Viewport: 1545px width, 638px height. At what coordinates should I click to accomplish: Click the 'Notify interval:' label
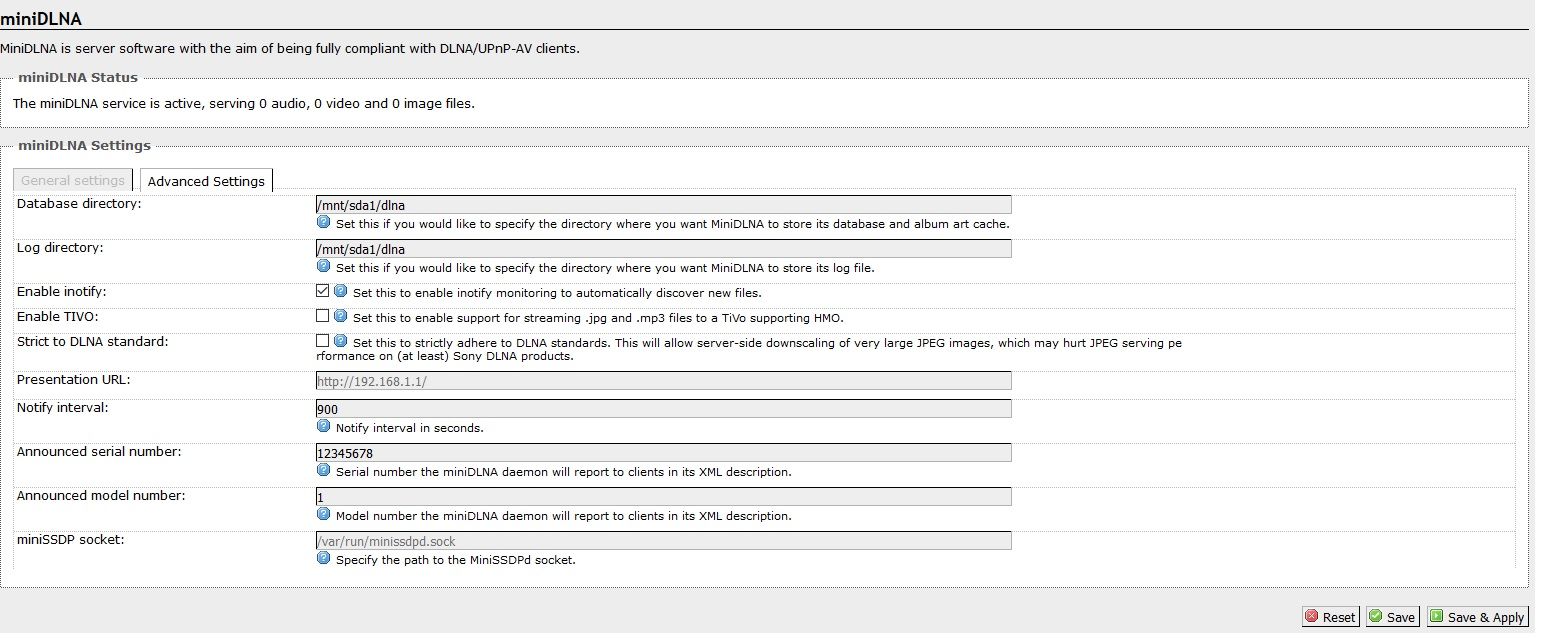[x=62, y=407]
